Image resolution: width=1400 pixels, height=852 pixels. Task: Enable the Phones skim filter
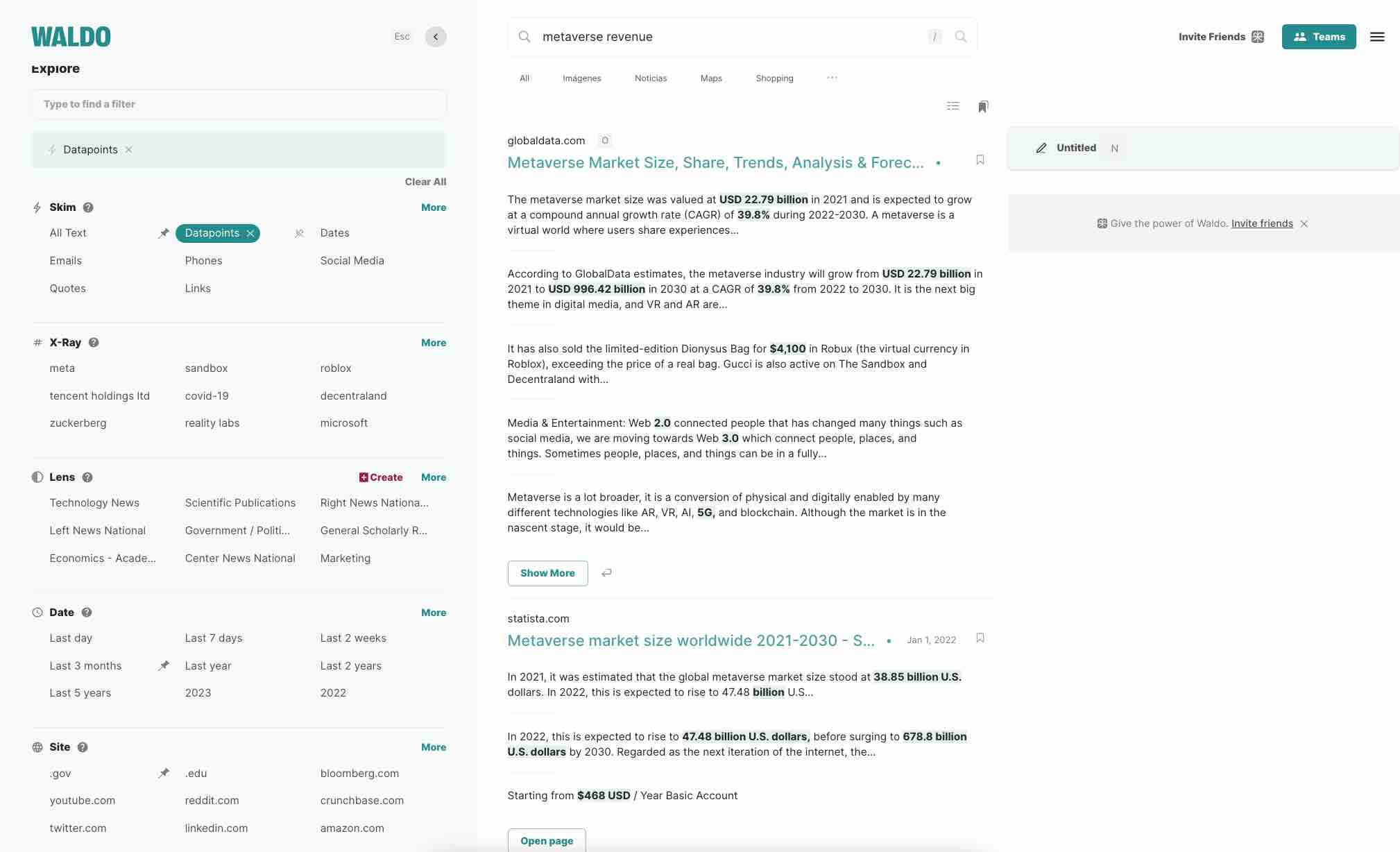click(203, 261)
